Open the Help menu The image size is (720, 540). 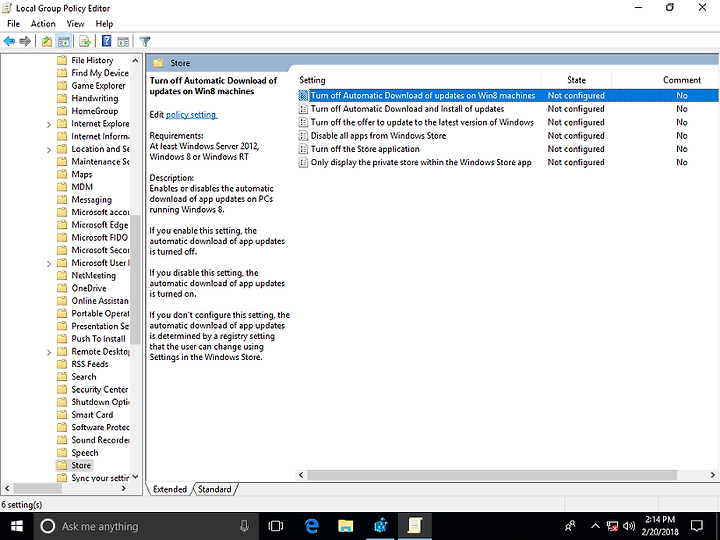(104, 23)
